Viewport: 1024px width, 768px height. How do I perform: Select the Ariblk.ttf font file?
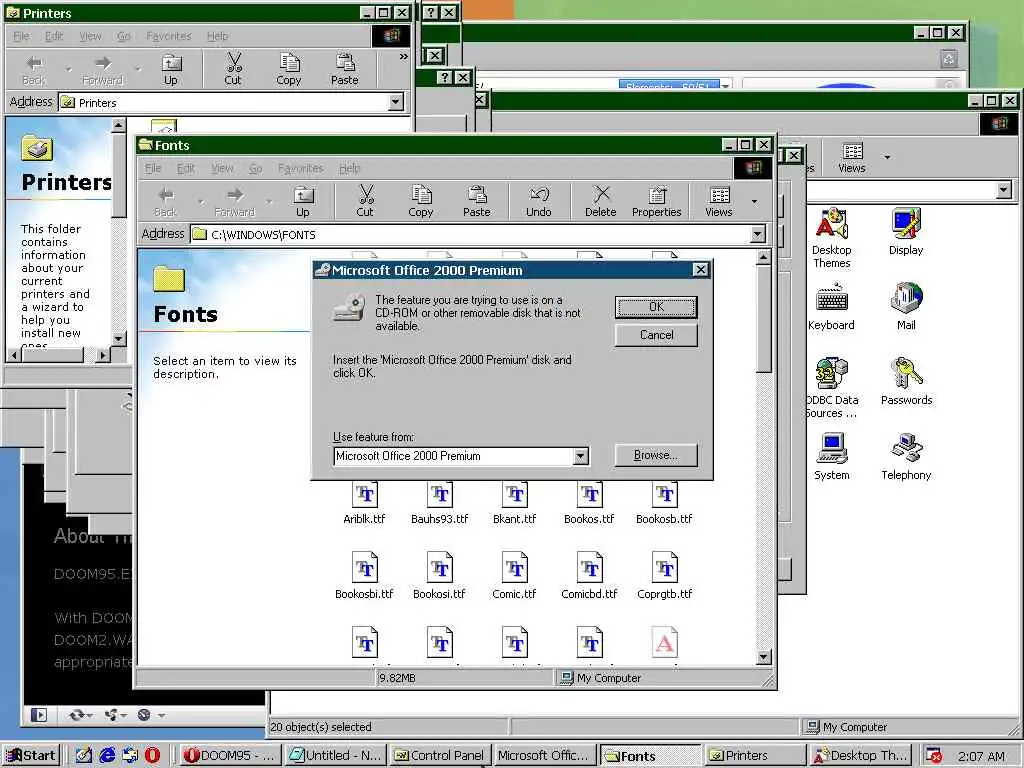(x=364, y=504)
